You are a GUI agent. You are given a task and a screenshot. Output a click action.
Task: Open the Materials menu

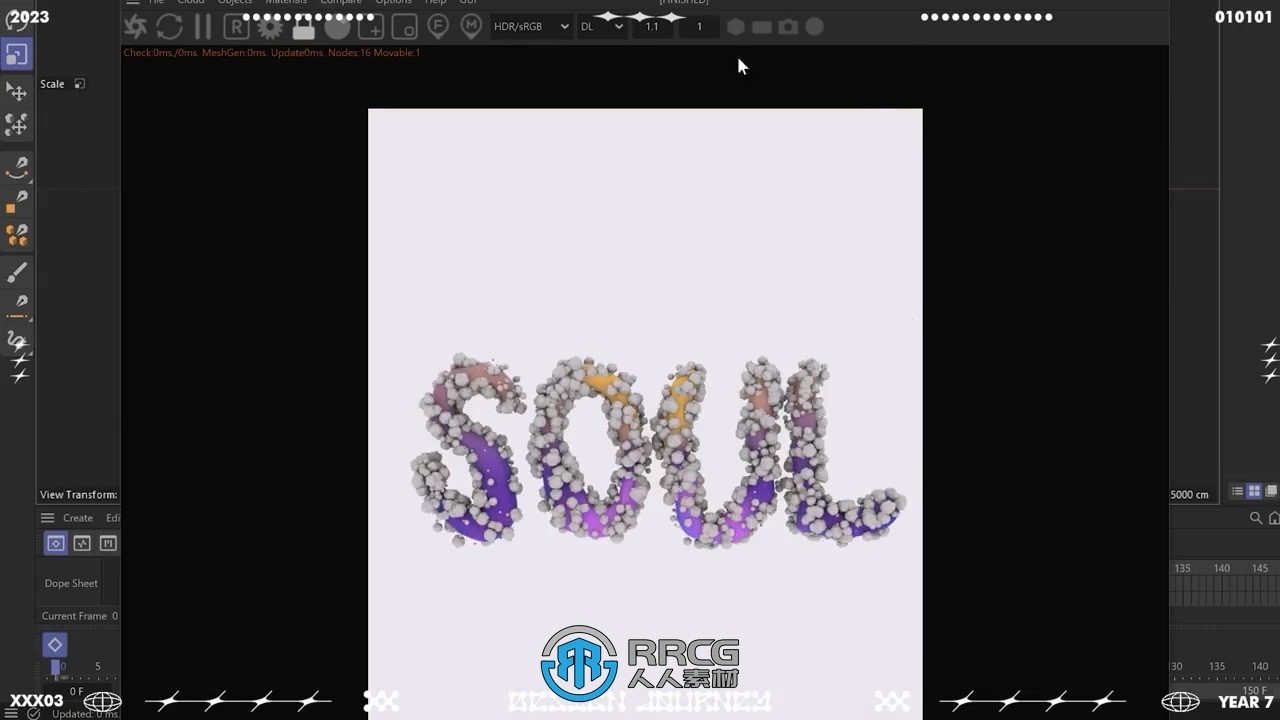tap(286, 3)
